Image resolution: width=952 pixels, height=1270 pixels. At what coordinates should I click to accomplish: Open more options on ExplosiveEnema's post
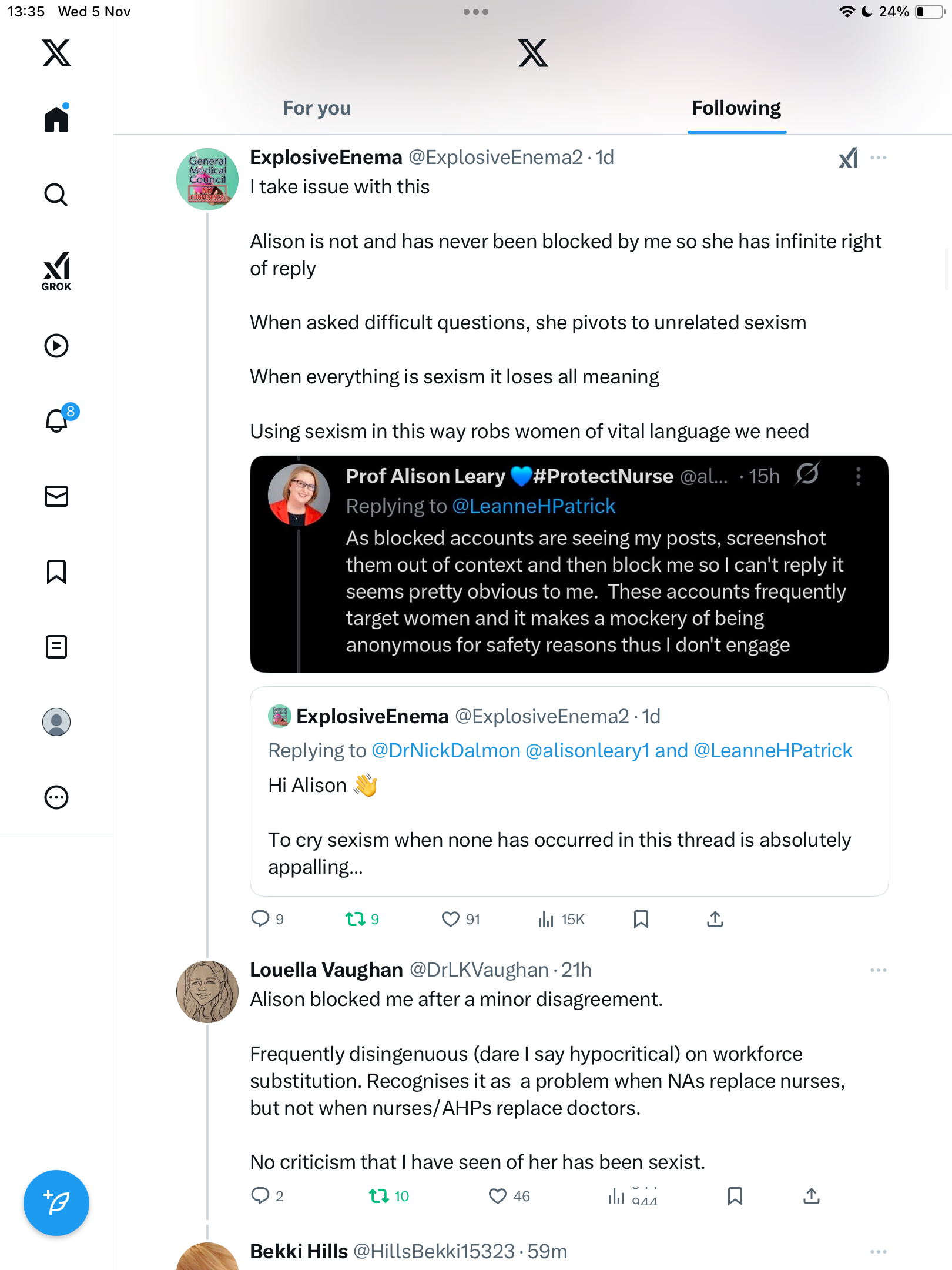pyautogui.click(x=879, y=158)
